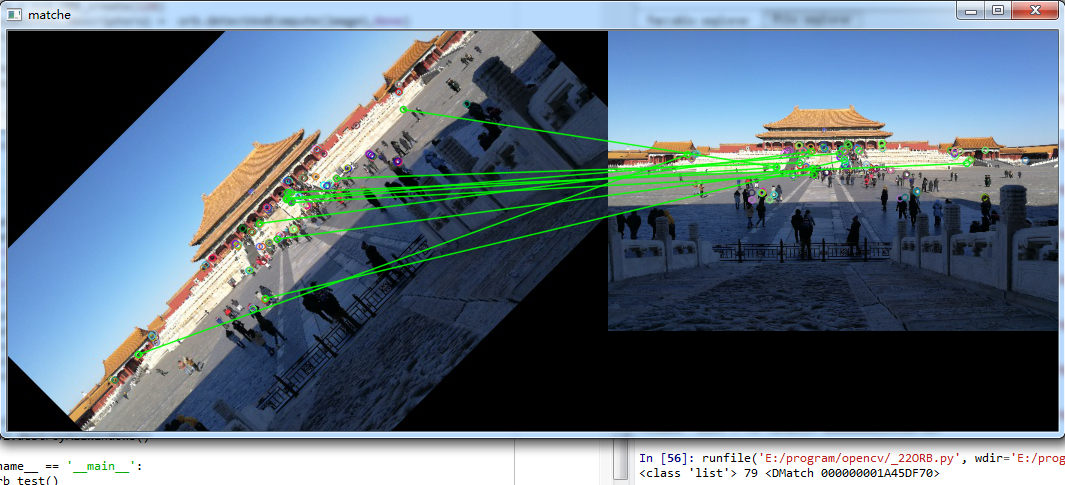This screenshot has height=485, width=1065.
Task: Click the "rb_test()" code line in editor
Action: pos(29,480)
